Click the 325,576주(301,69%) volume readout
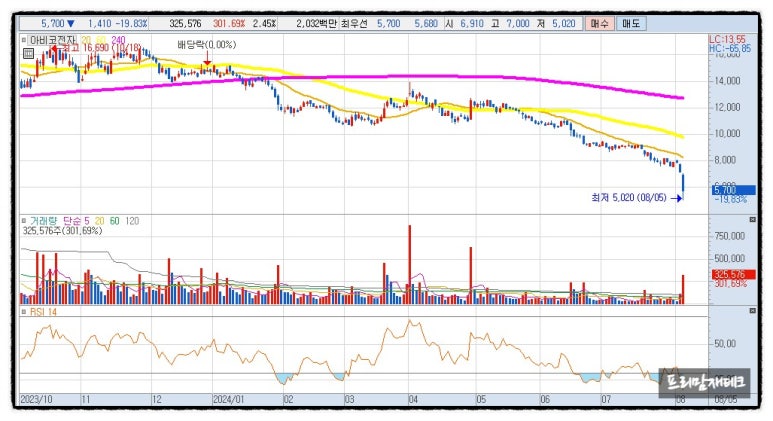This screenshot has width=773, height=421. point(62,231)
